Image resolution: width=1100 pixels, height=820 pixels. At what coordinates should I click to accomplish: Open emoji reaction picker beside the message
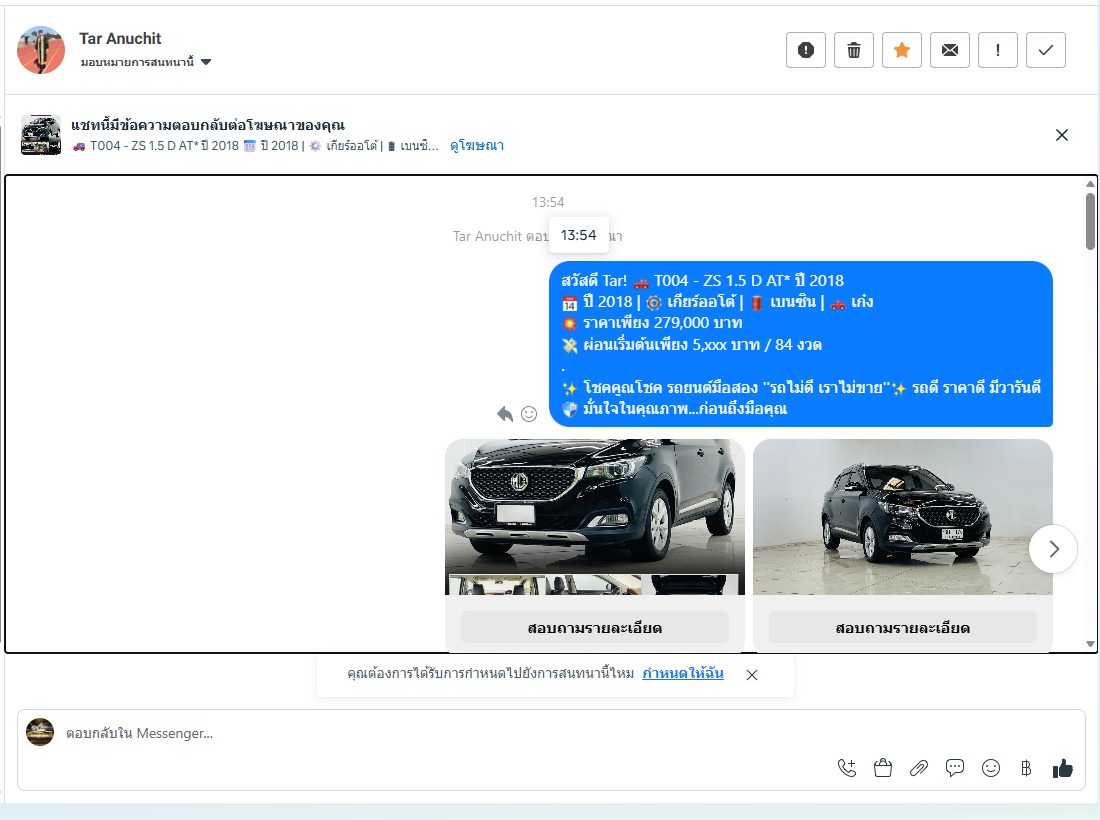point(529,413)
